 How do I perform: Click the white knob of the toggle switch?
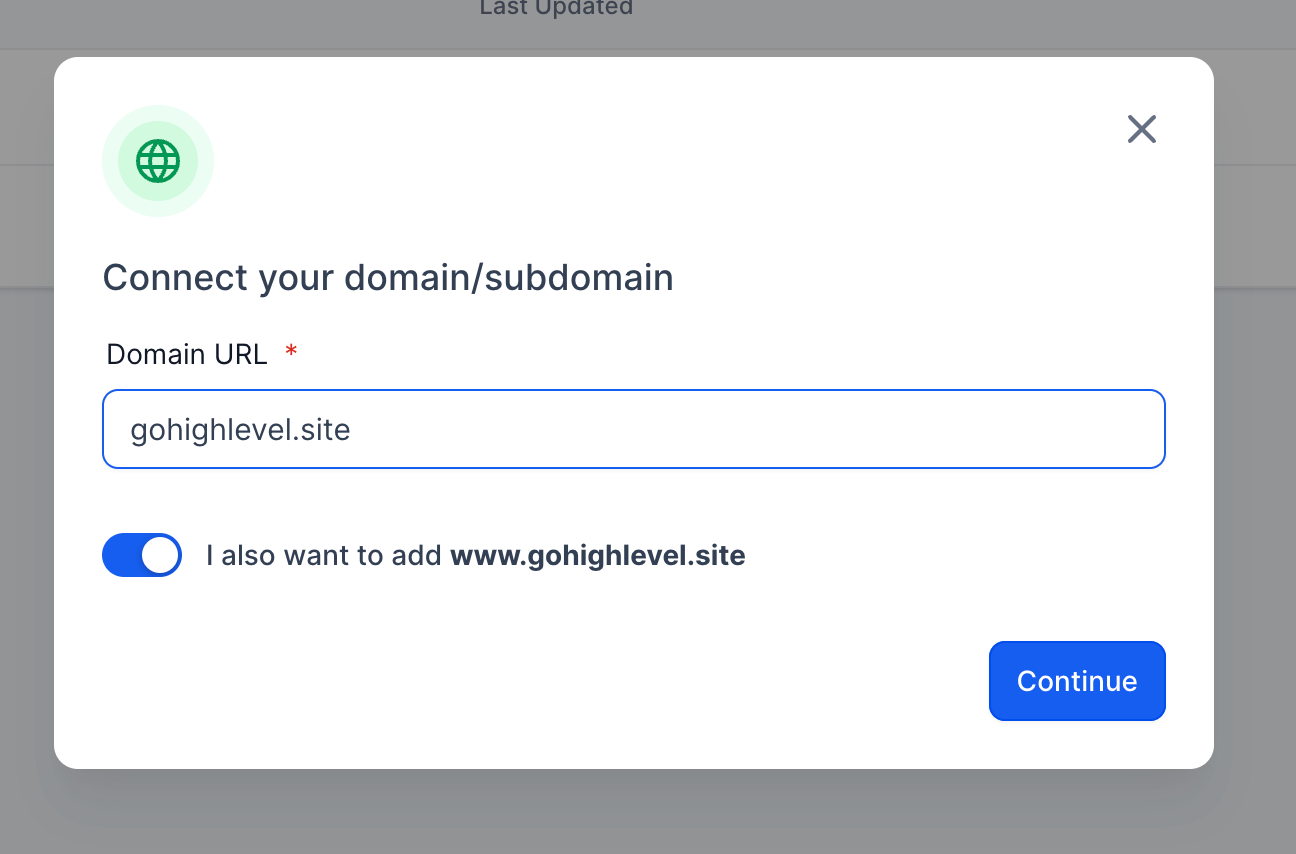pos(160,555)
